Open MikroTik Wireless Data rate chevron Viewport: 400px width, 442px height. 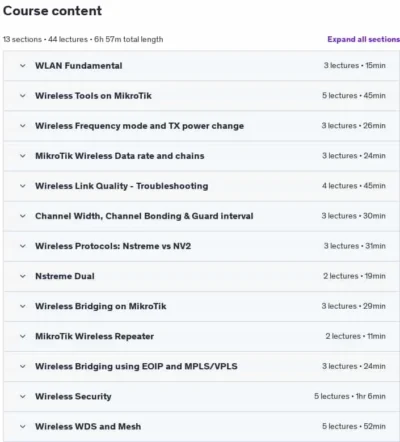tap(23, 156)
